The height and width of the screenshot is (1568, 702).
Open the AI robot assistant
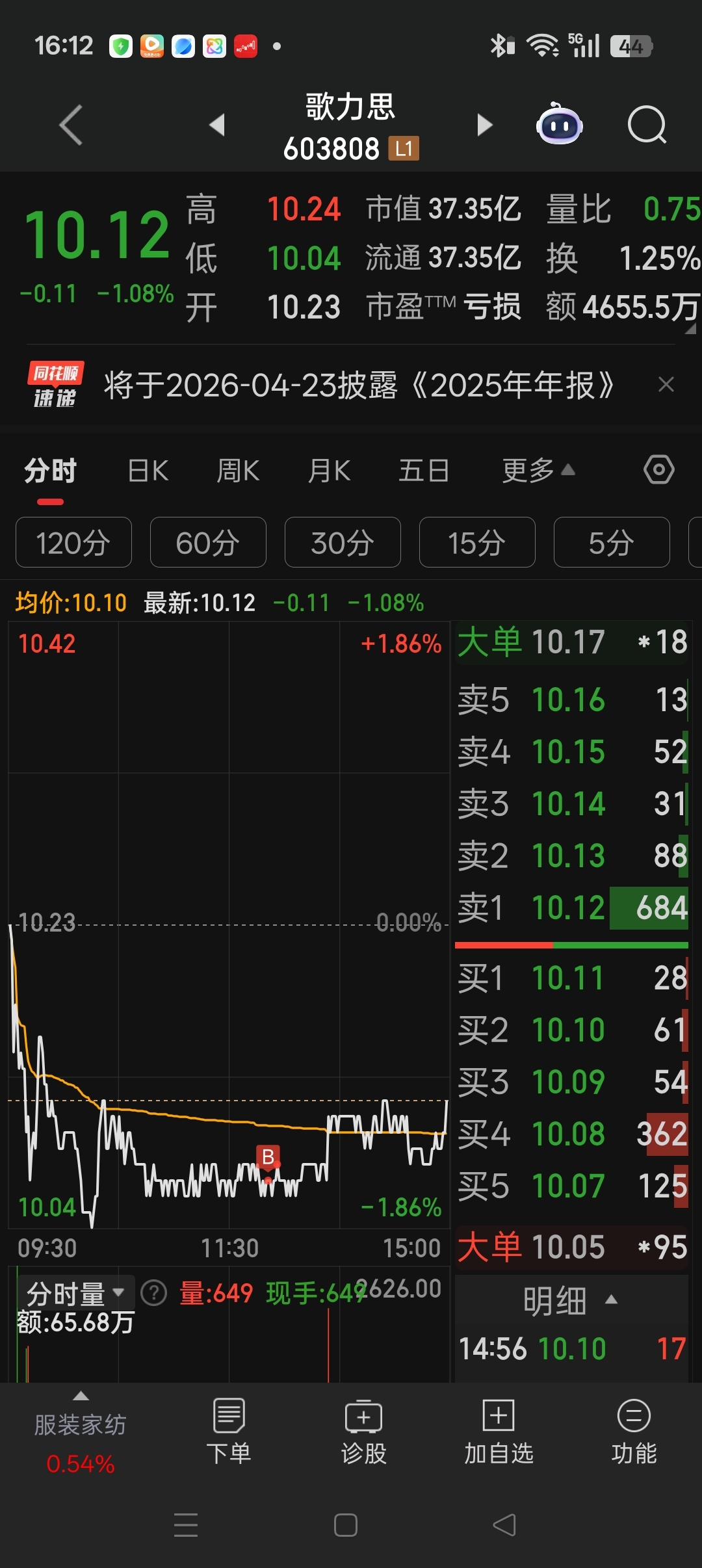pos(559,124)
